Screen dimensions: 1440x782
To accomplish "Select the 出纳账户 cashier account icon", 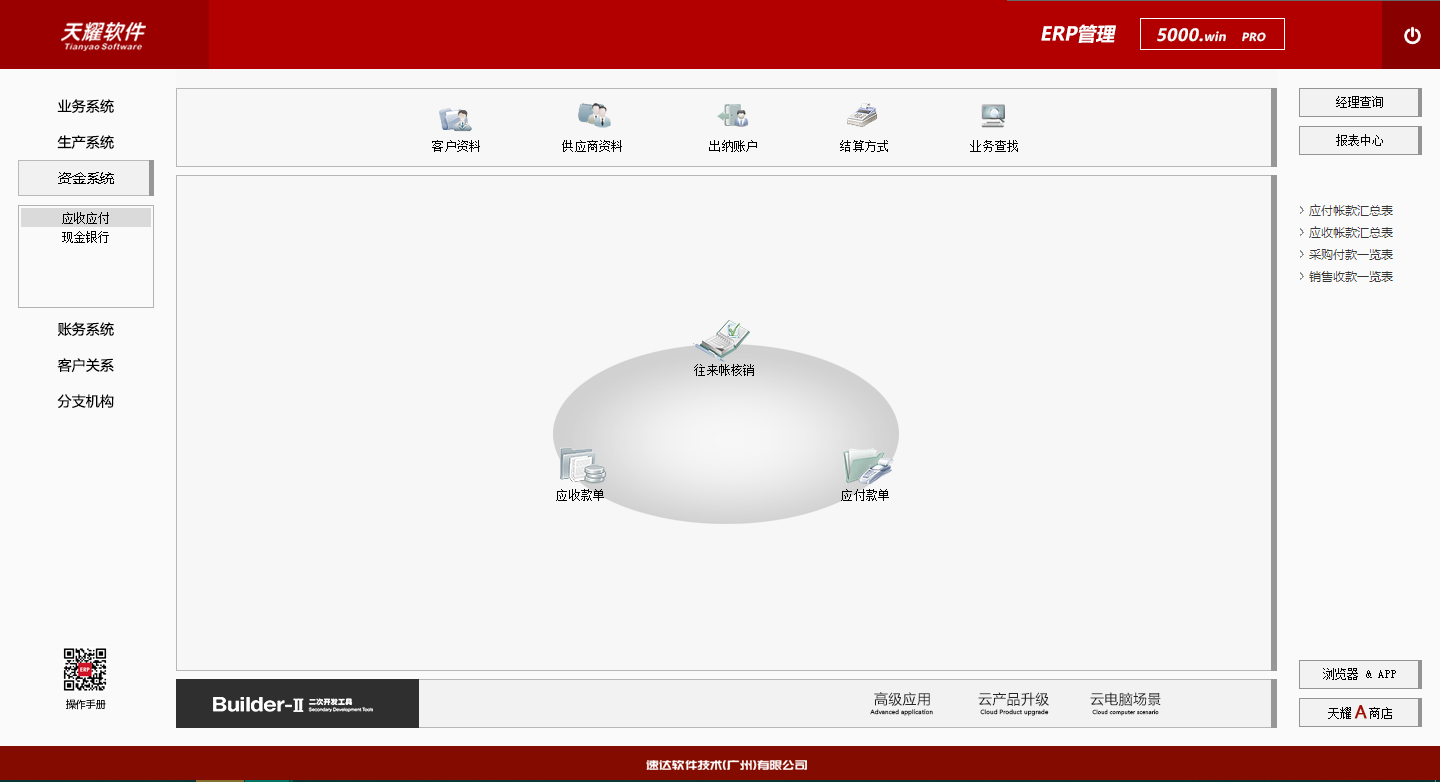I will coord(733,125).
